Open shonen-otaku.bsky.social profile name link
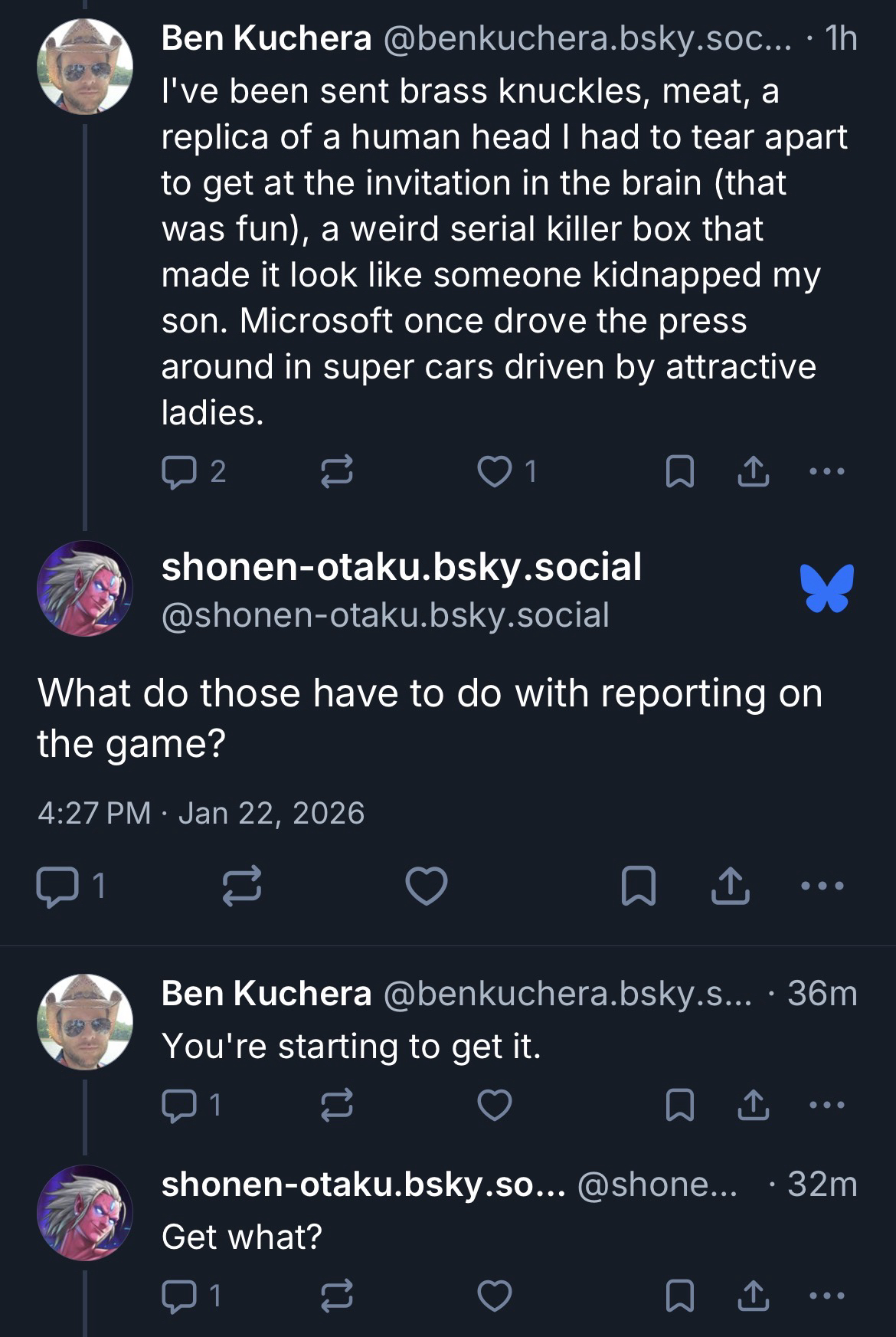The width and height of the screenshot is (896, 1337). [401, 568]
